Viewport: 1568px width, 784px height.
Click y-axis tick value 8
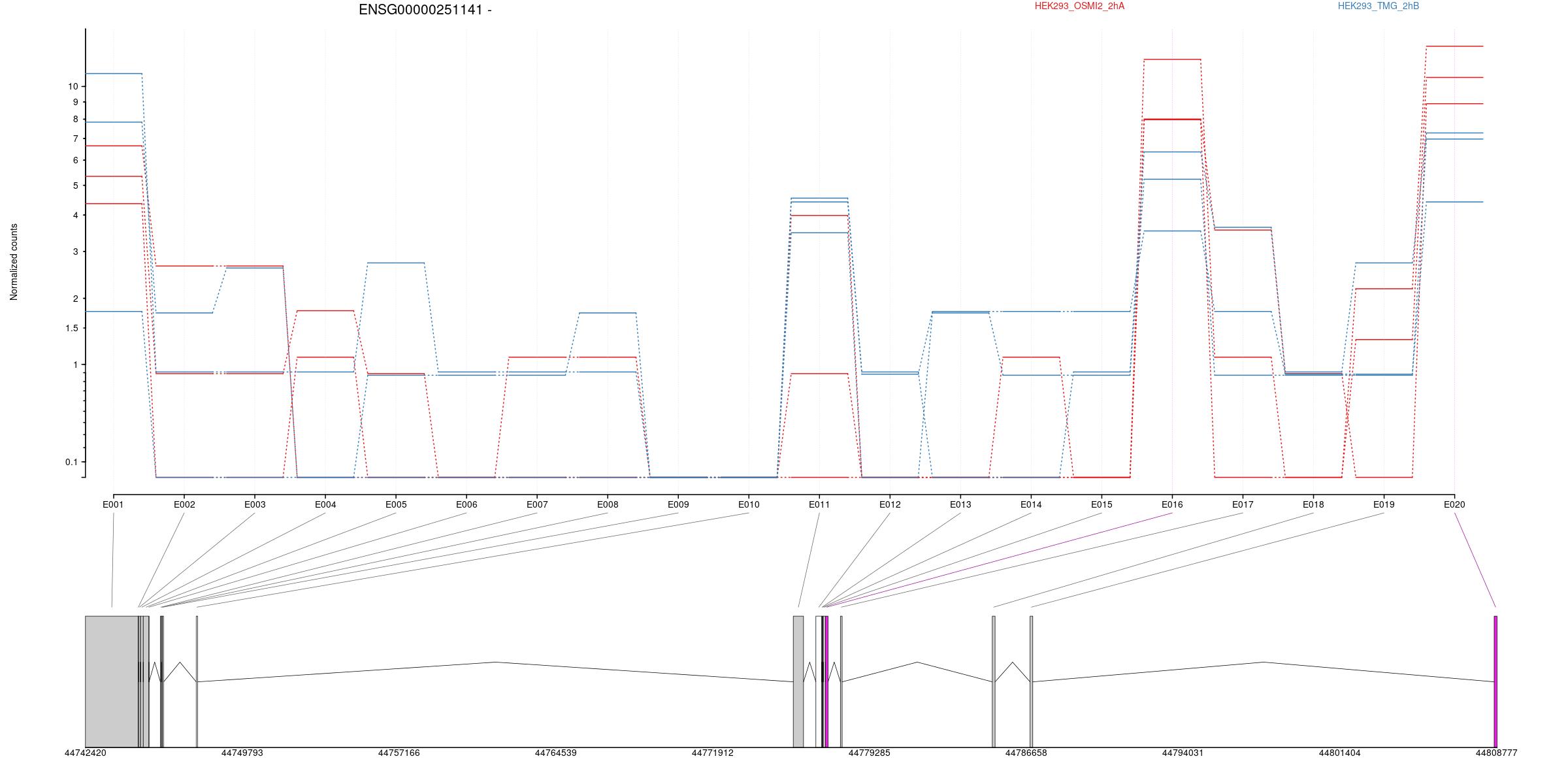(x=76, y=119)
